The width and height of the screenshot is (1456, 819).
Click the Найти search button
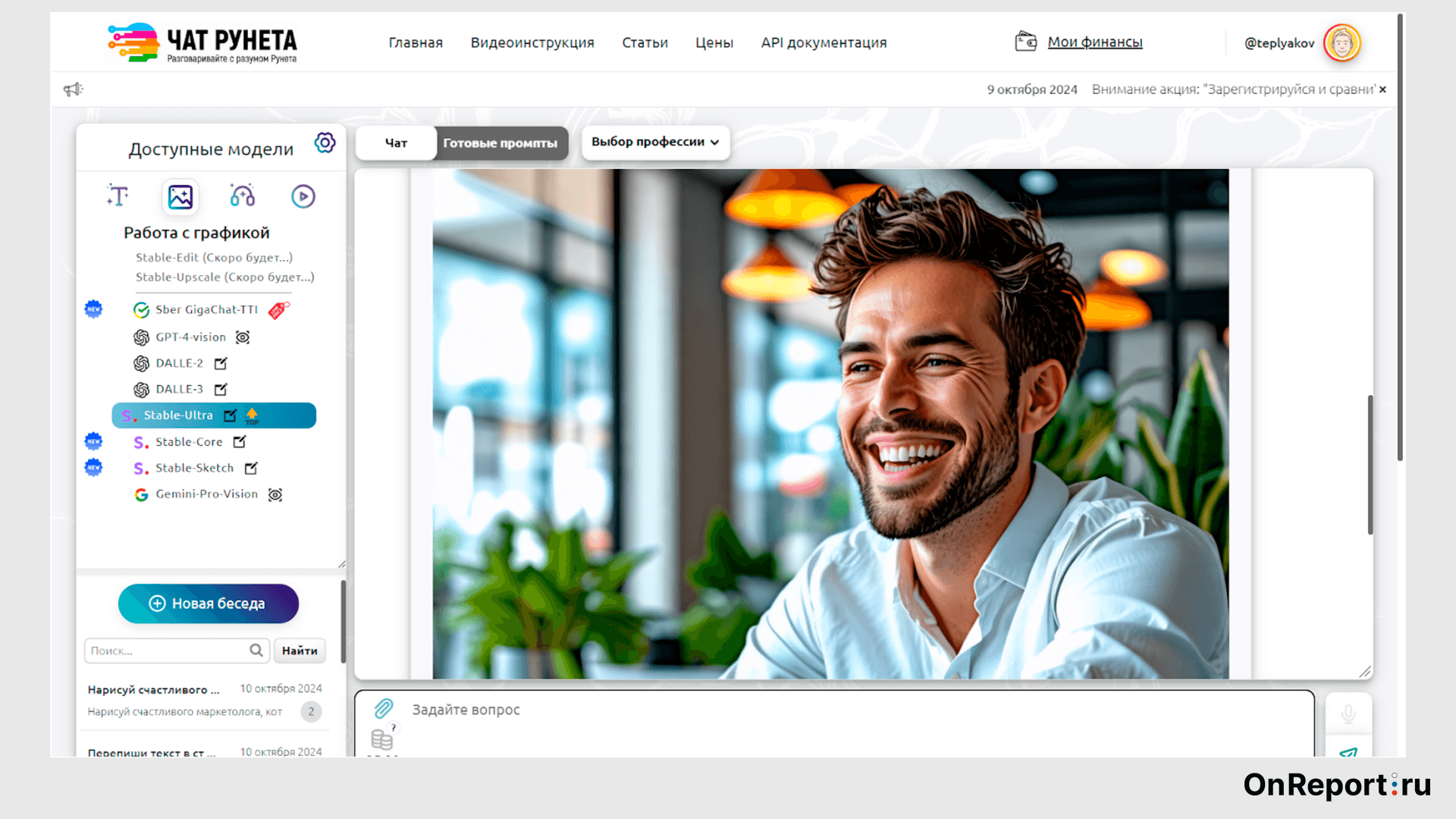click(x=300, y=651)
